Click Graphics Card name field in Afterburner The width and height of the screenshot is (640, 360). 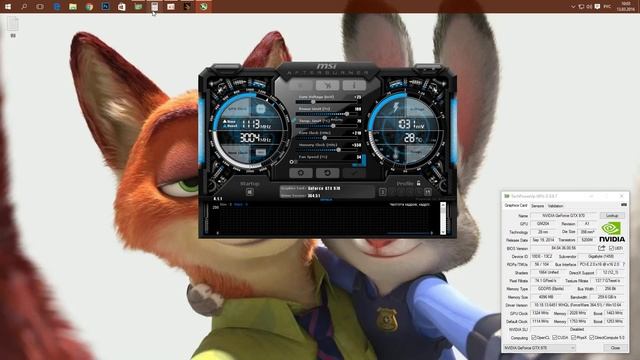coord(327,189)
